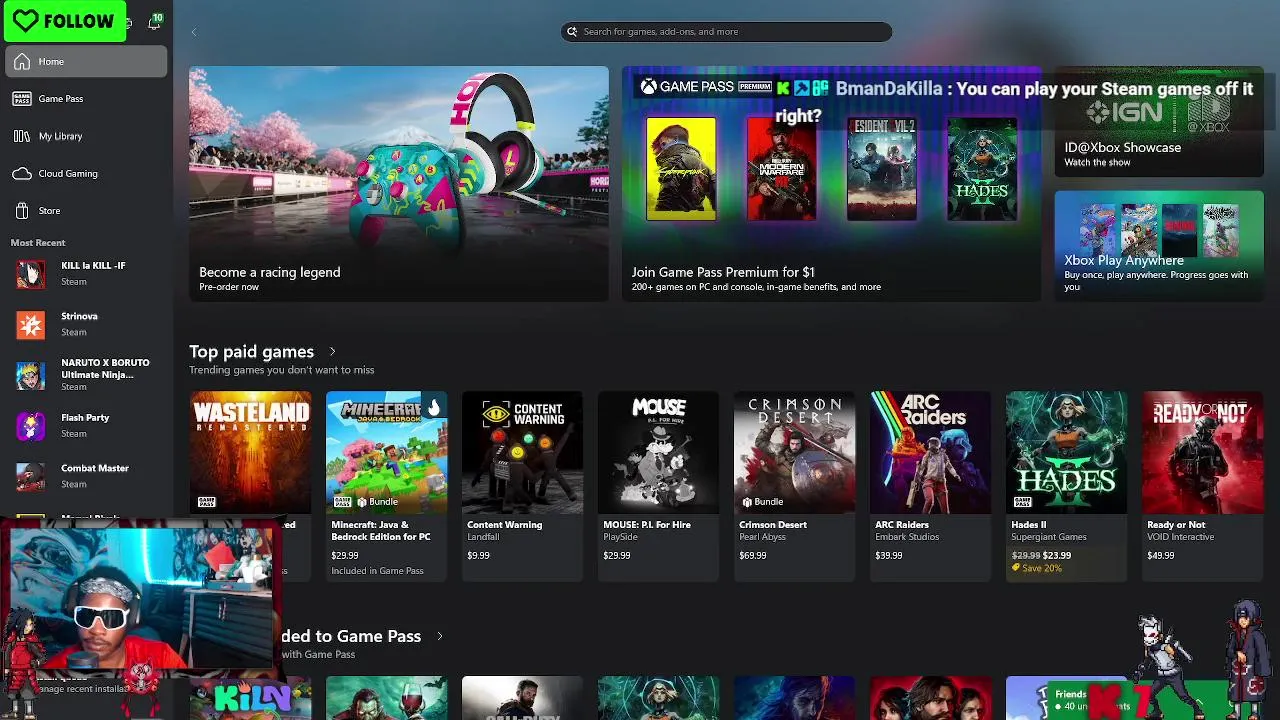1280x720 pixels.
Task: Open Hades II game tile
Action: (1067, 485)
